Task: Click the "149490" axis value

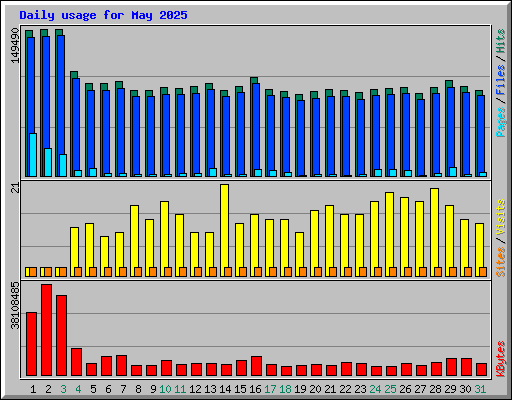Action: coord(15,45)
